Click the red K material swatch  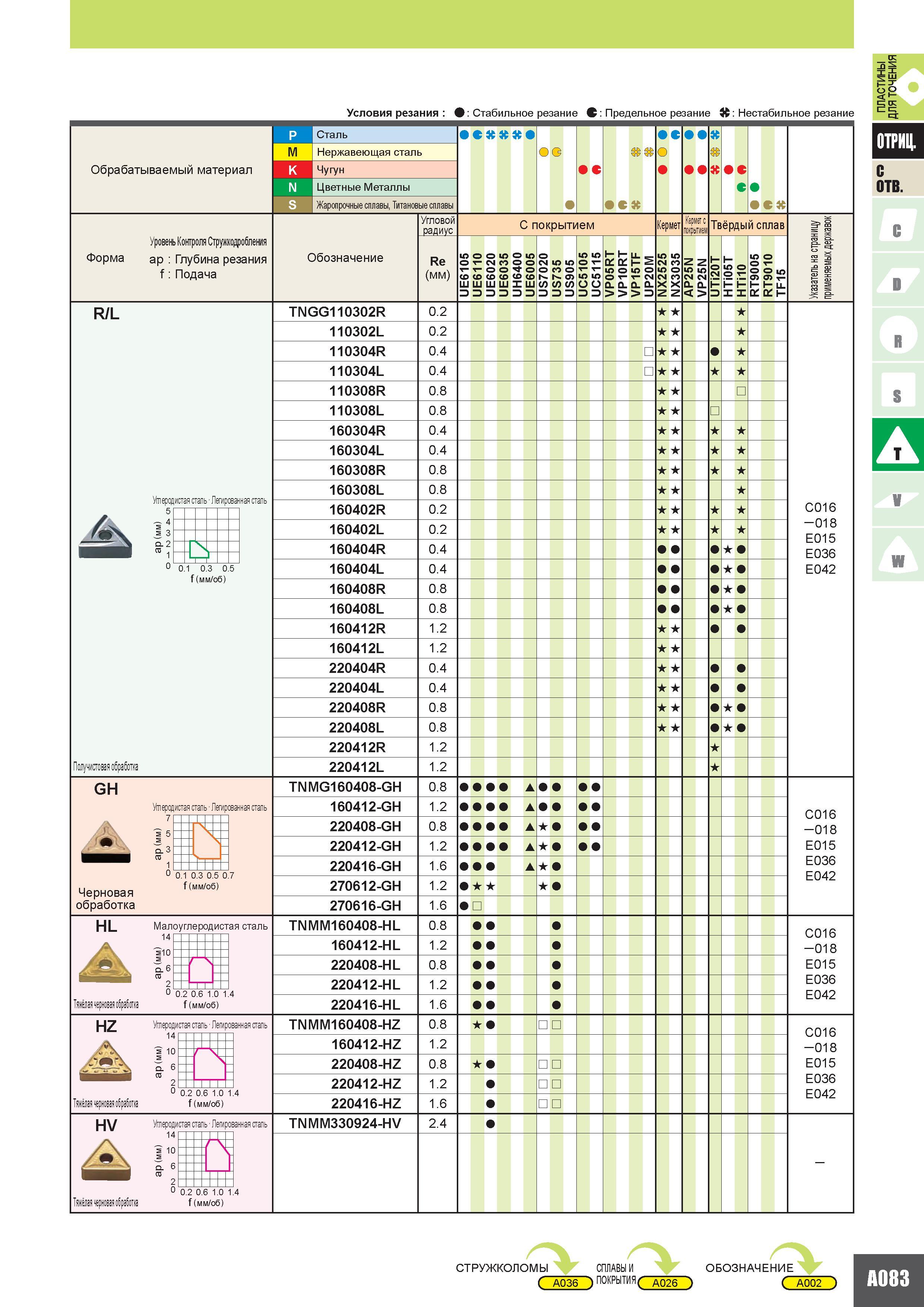point(292,170)
